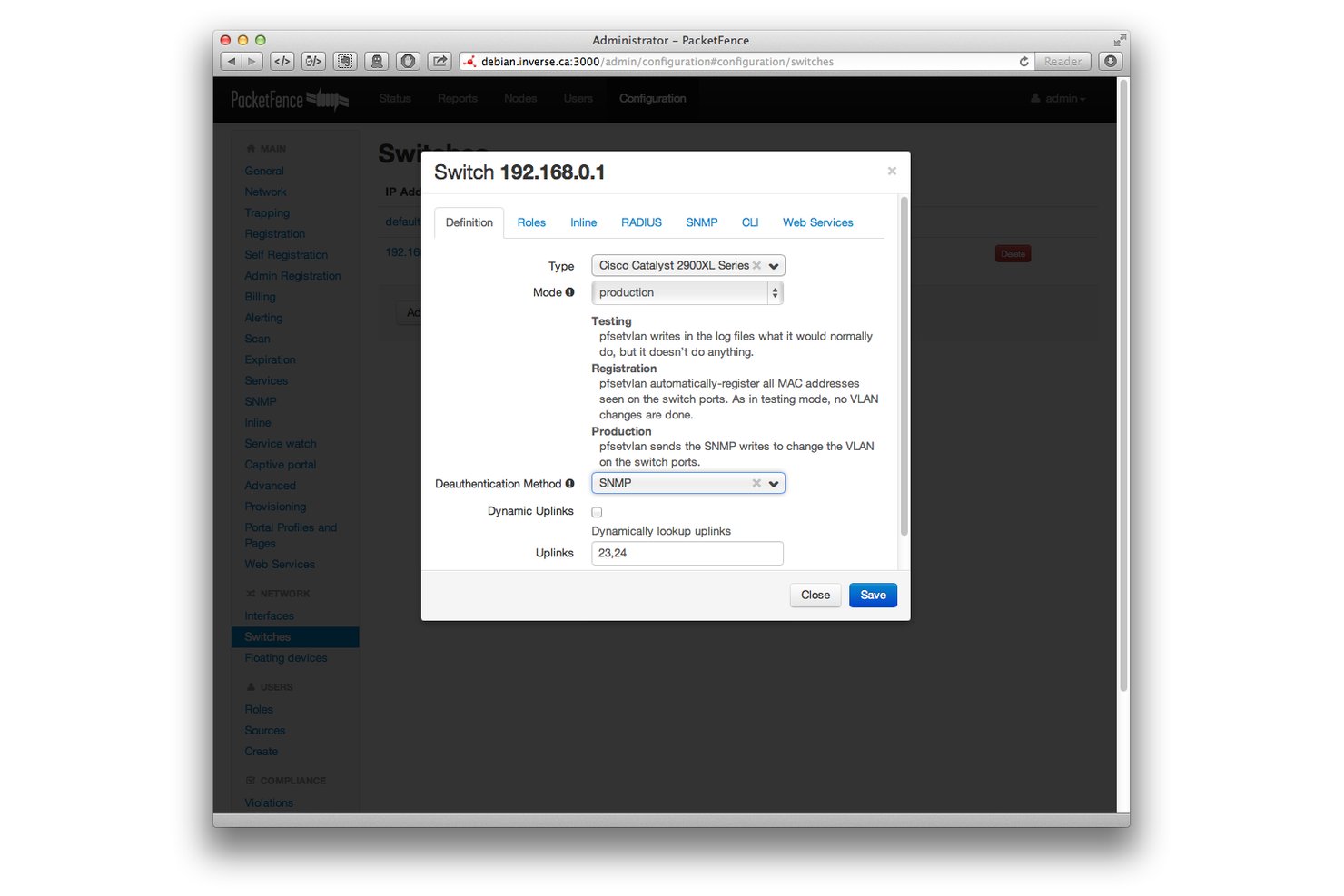This screenshot has width=1344, height=896.
Task: Click the red Delete button
Action: point(1013,254)
